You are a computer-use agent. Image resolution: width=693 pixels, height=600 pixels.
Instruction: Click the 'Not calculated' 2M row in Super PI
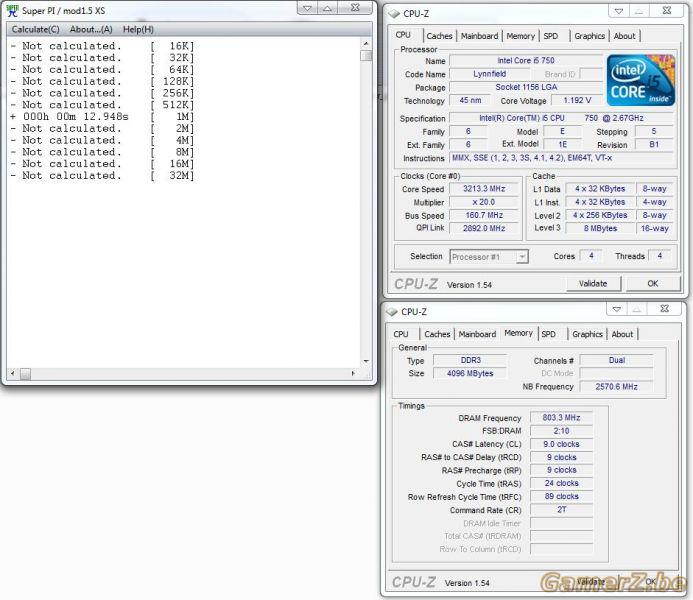(x=102, y=129)
